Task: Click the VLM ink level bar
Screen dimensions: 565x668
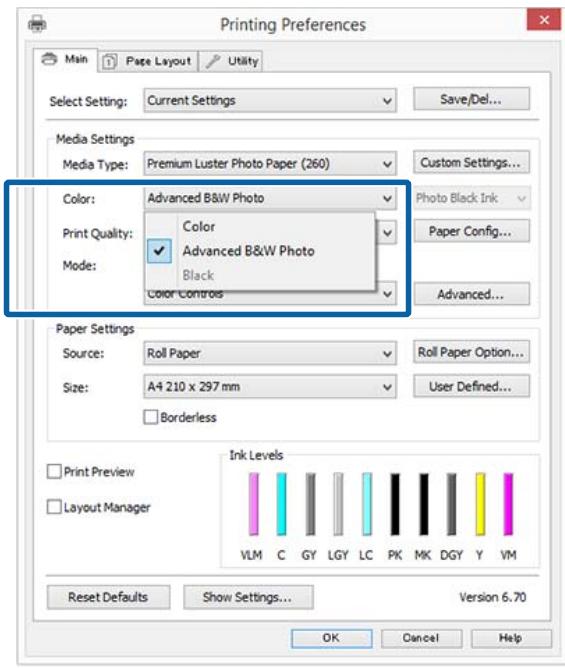Action: pos(253,504)
